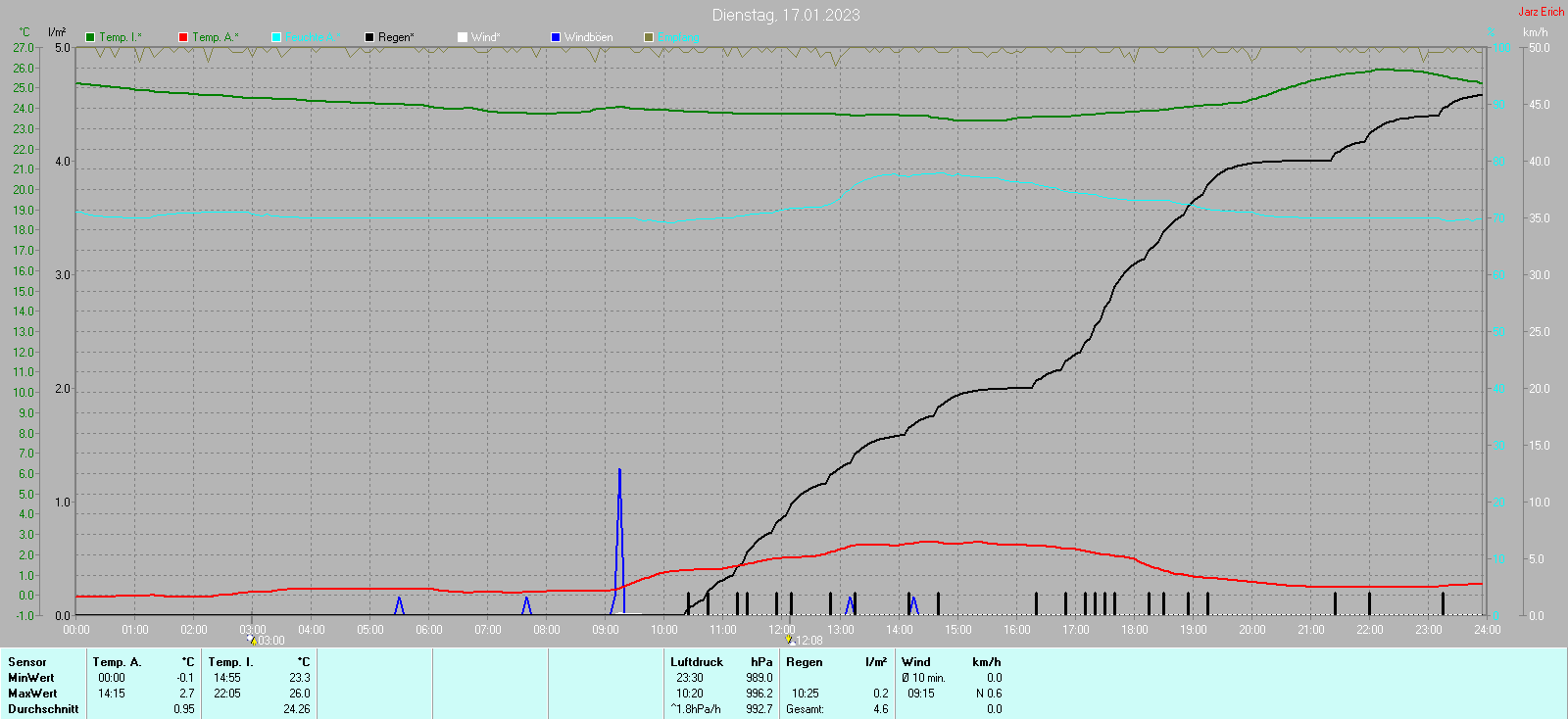Click the 'Ø 10 min.' wind label

tap(923, 678)
